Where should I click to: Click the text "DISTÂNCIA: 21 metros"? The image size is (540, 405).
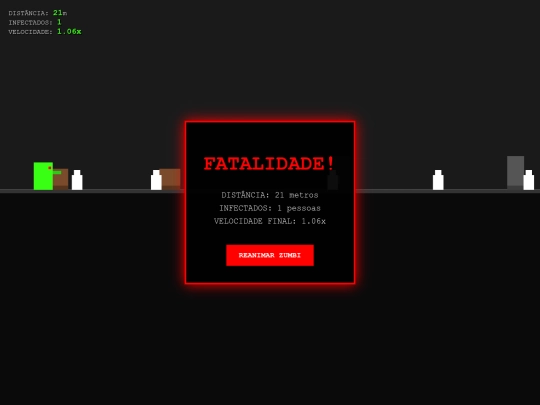pos(270,195)
